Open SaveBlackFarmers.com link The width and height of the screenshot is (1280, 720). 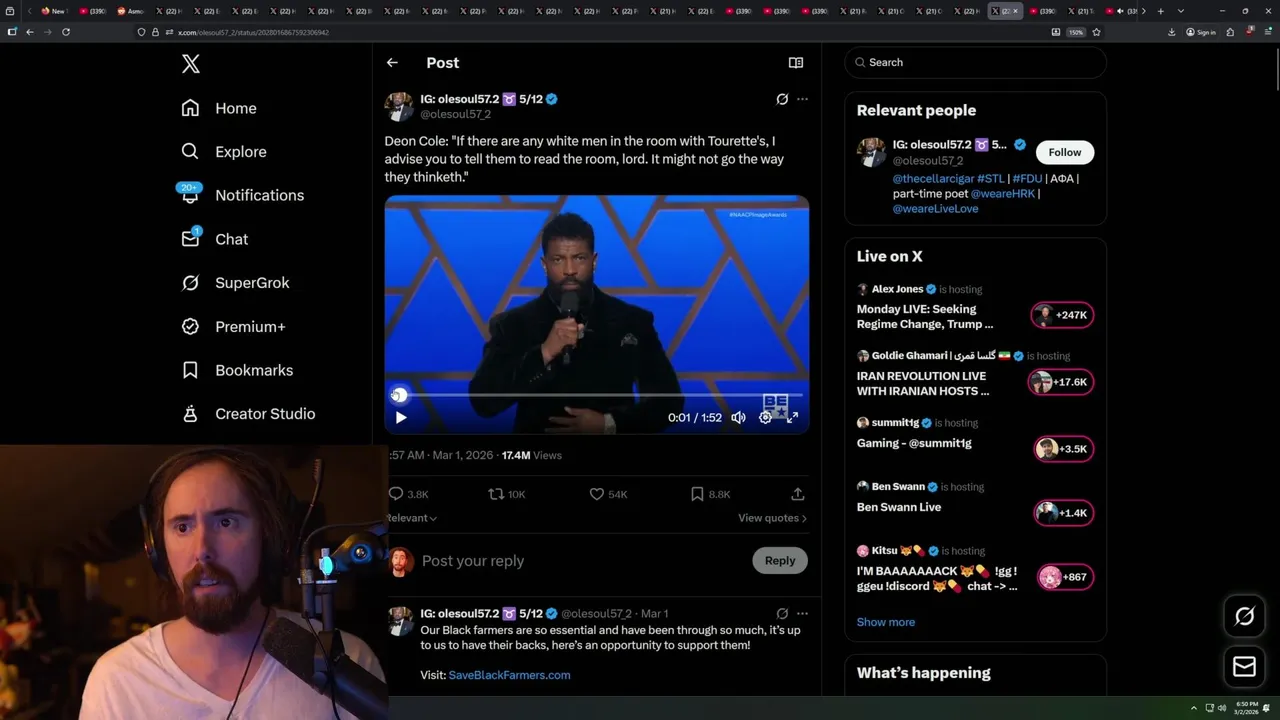(x=509, y=675)
